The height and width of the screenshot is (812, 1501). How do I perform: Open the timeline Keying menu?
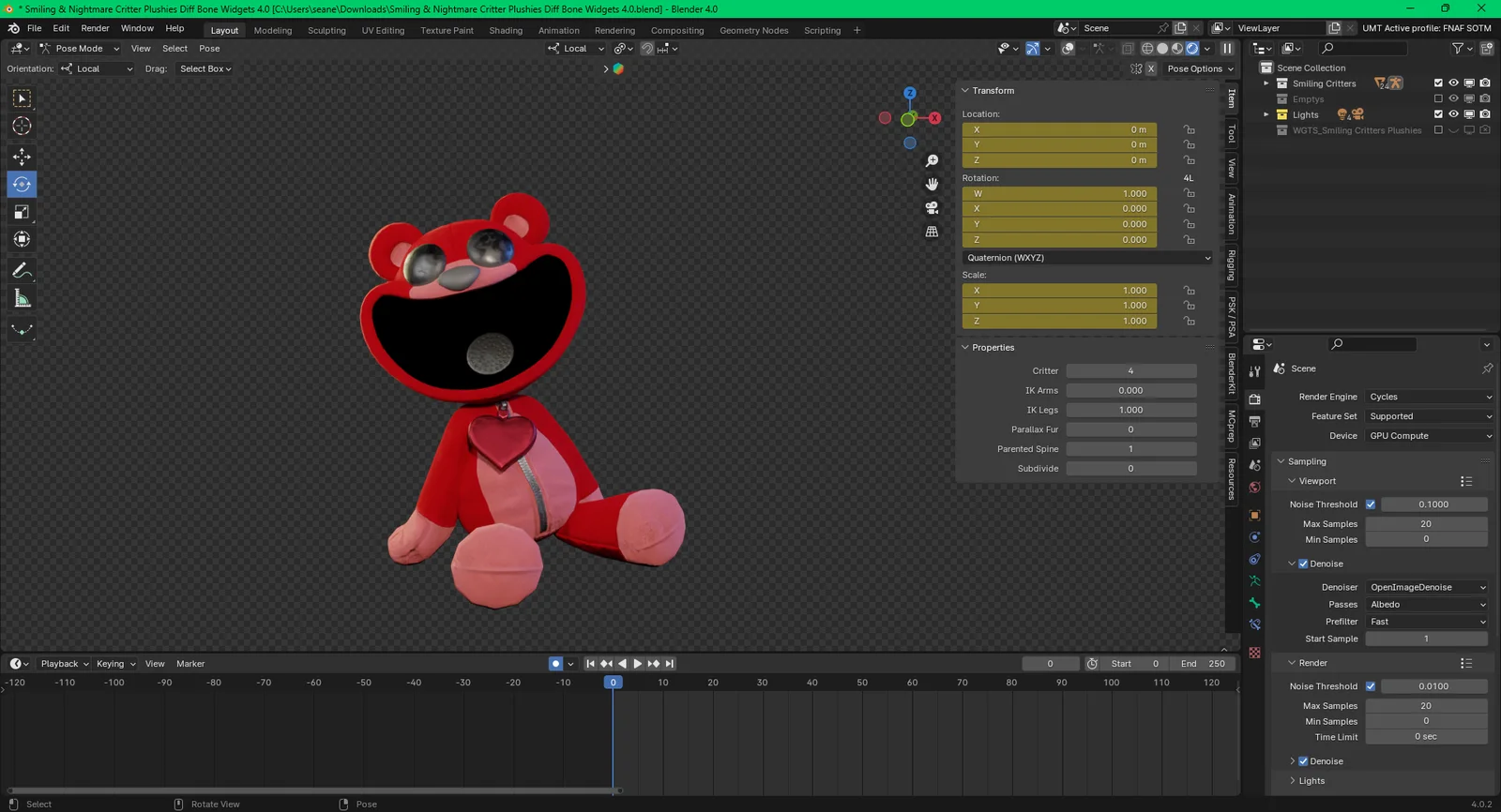point(115,664)
